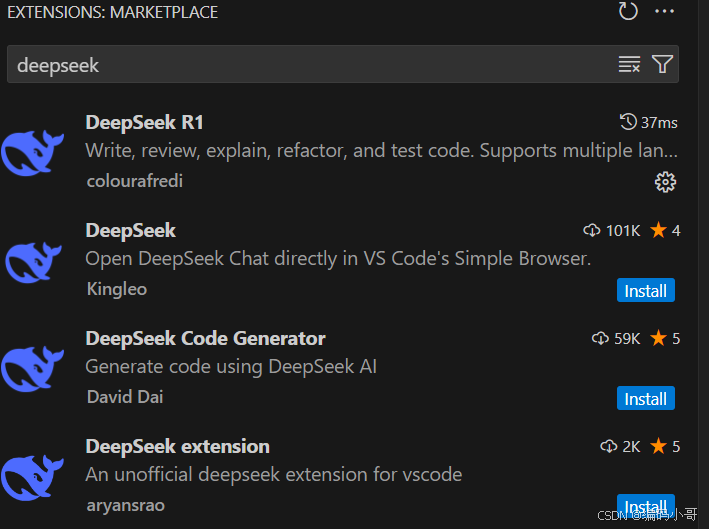
Task: Click publisher name aryansrao
Action: point(126,505)
